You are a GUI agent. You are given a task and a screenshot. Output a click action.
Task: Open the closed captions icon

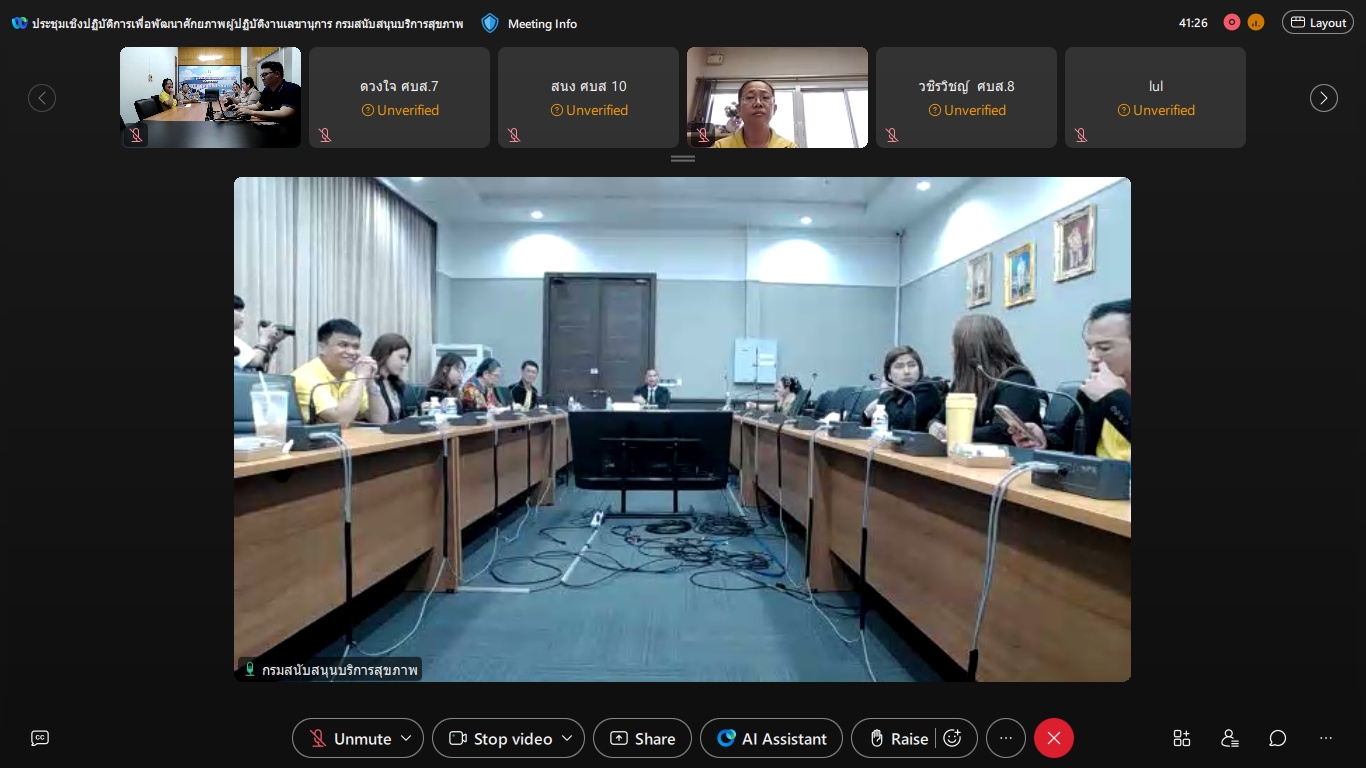coord(40,738)
